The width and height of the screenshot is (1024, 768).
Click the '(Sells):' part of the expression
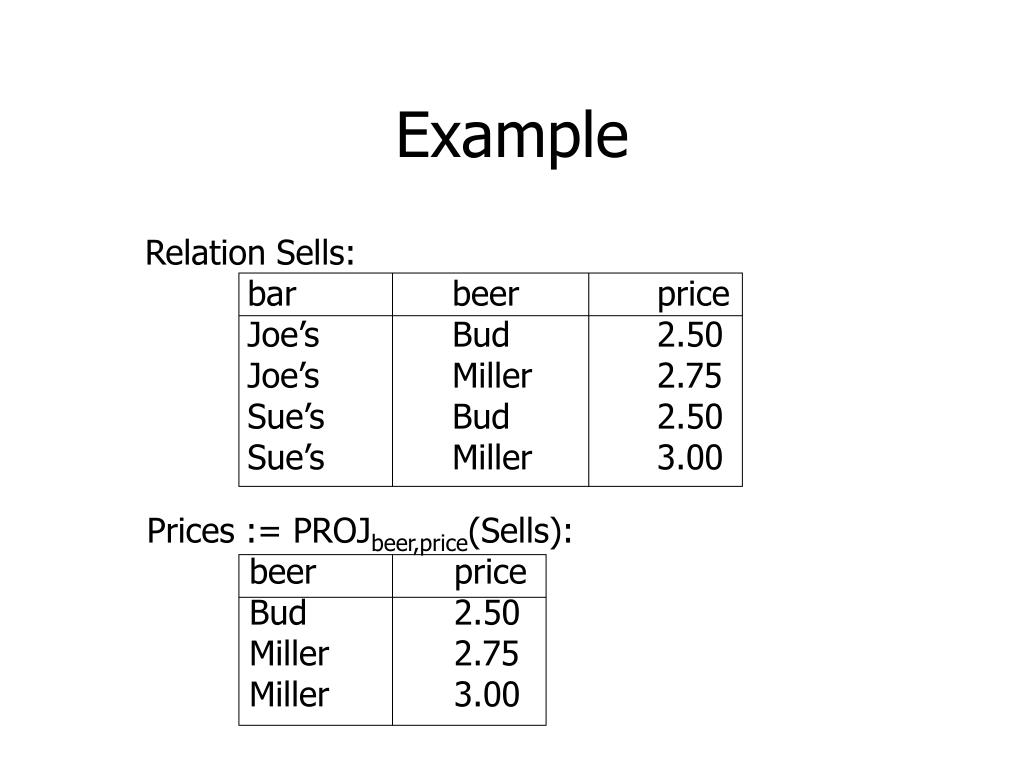[x=520, y=531]
